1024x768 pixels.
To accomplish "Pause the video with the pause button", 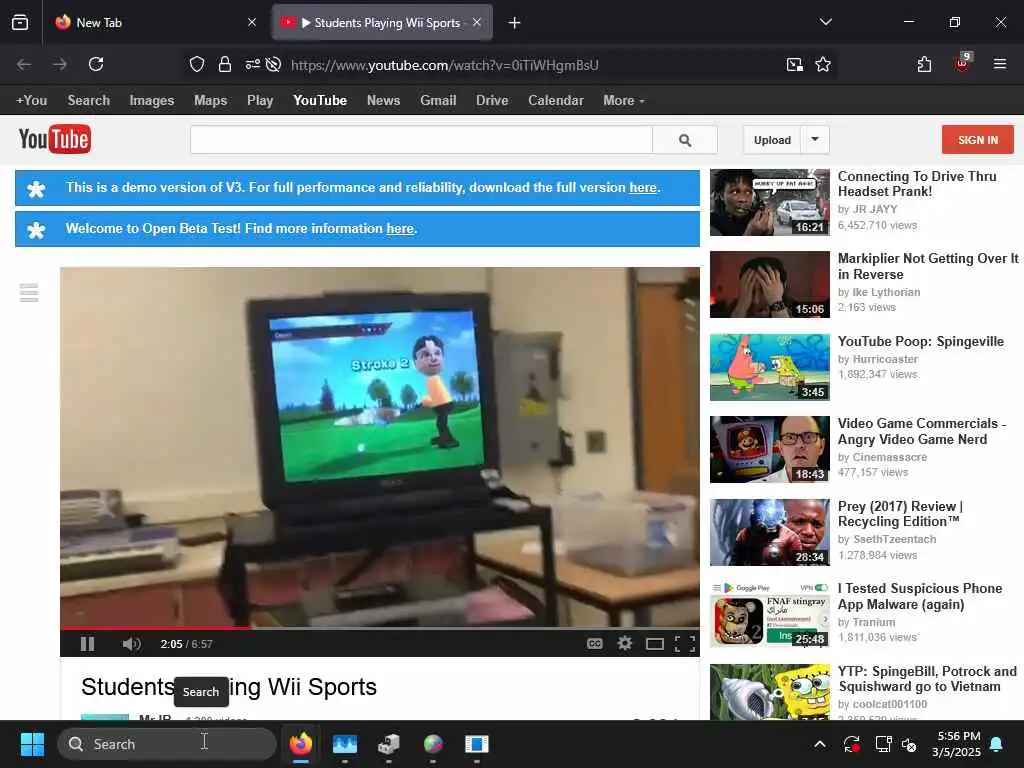I will pos(88,644).
